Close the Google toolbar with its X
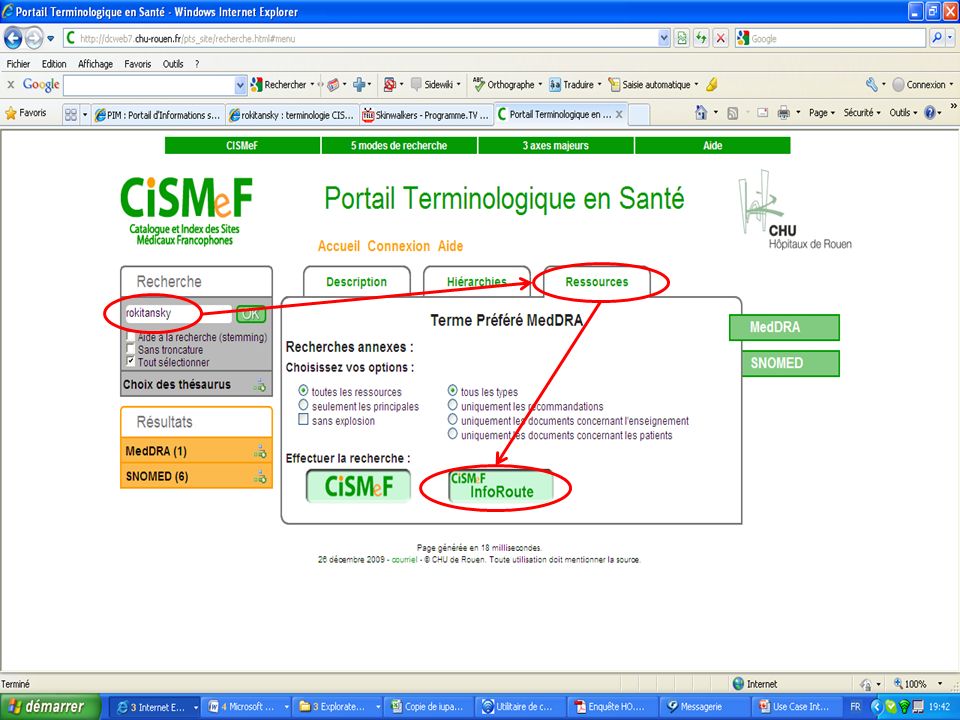 pyautogui.click(x=10, y=84)
